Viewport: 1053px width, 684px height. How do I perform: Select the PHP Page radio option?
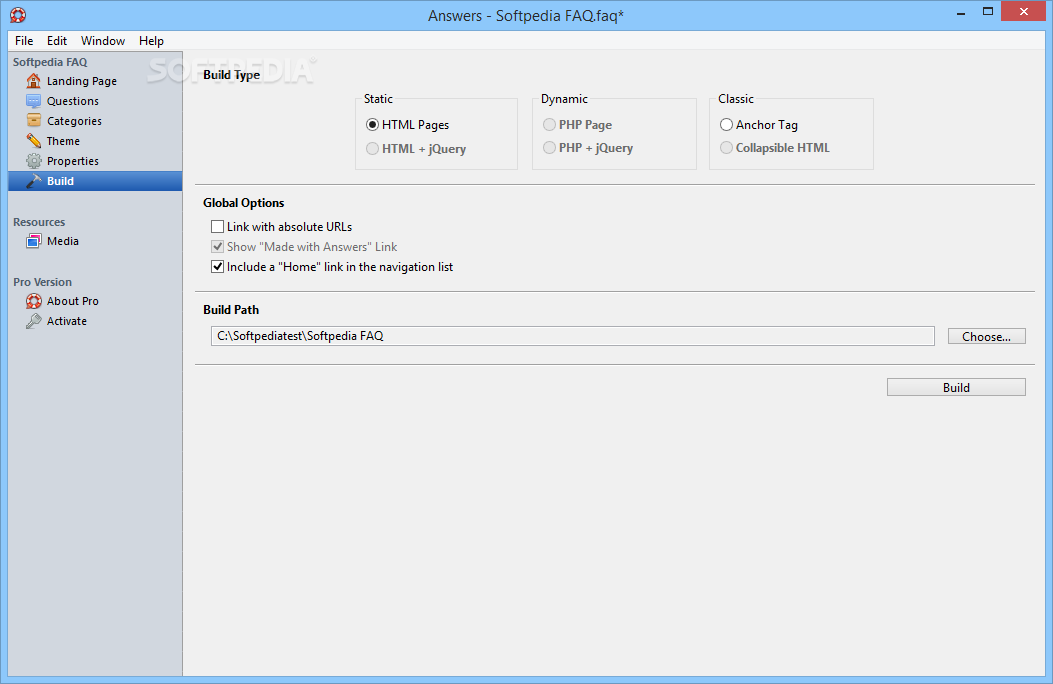coord(549,125)
